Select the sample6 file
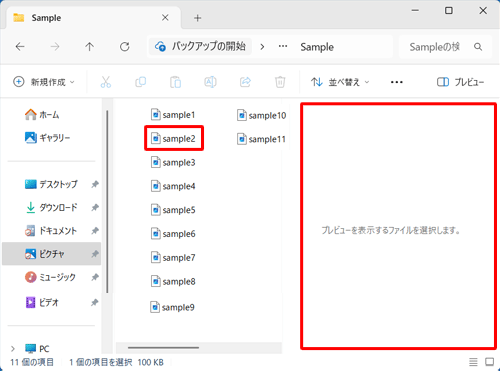Screen dimensions: 500x371 click(173, 234)
